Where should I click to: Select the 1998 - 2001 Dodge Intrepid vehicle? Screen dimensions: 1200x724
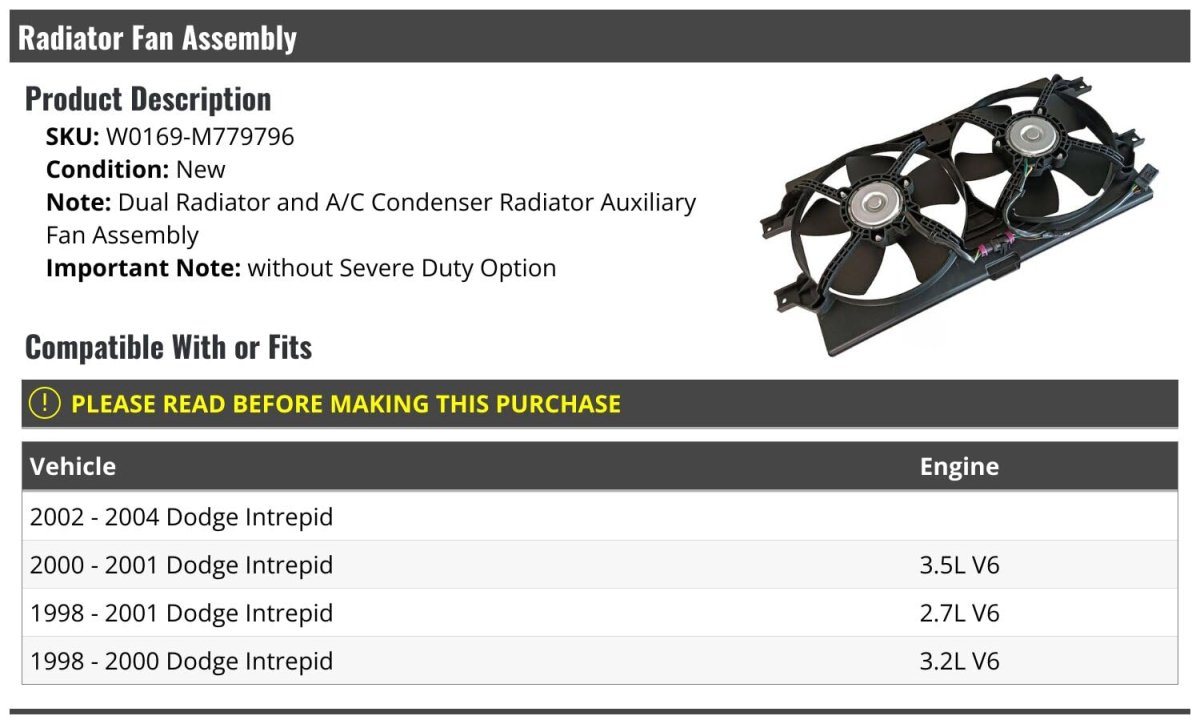tap(181, 613)
